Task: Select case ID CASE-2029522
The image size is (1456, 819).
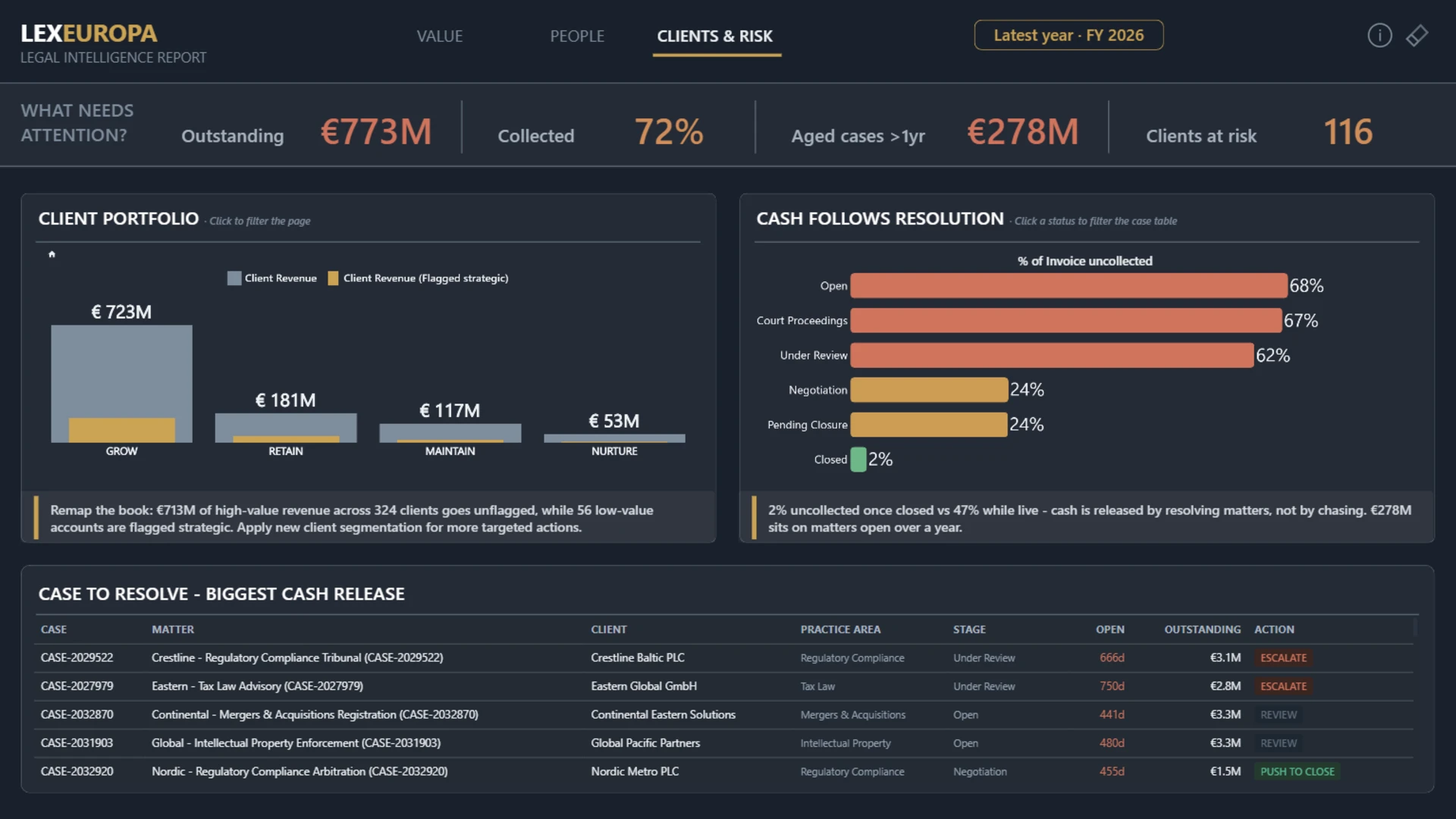Action: tap(77, 657)
